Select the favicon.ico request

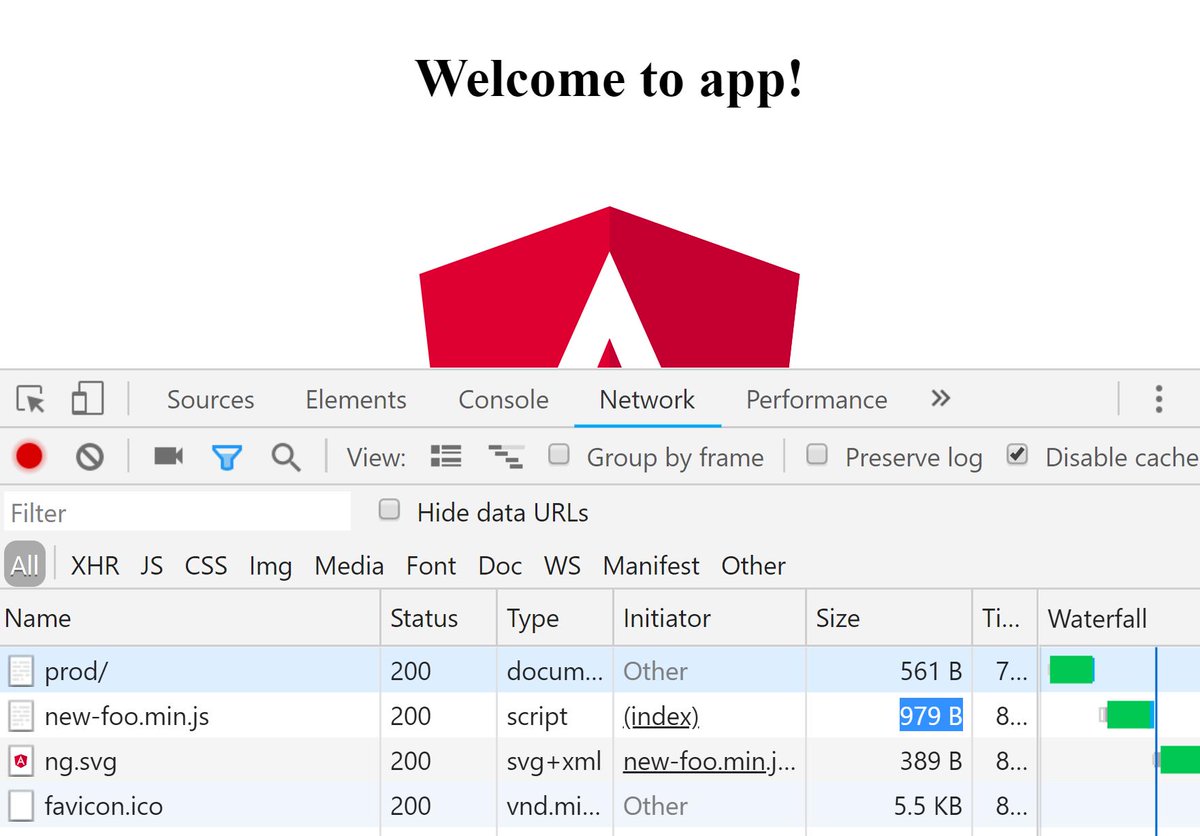click(x=600, y=806)
